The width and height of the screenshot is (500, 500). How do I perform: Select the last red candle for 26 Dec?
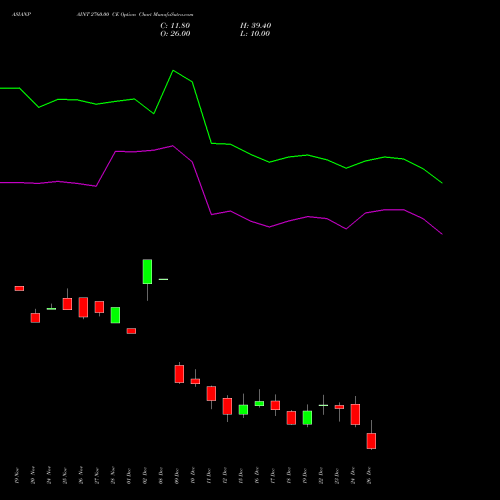tap(371, 441)
